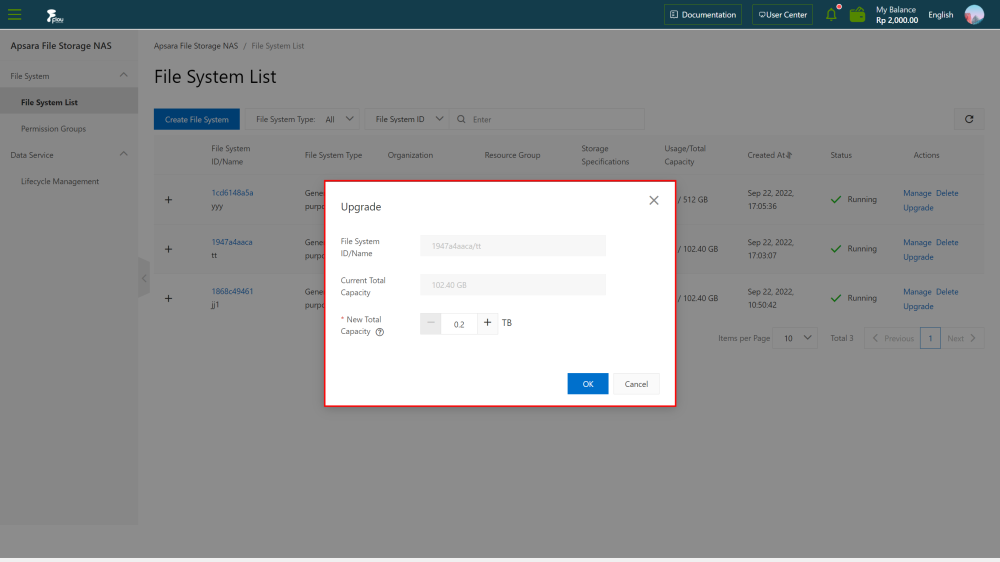The height and width of the screenshot is (562, 1000).
Task: Click the search magnifier icon
Action: coord(461,119)
